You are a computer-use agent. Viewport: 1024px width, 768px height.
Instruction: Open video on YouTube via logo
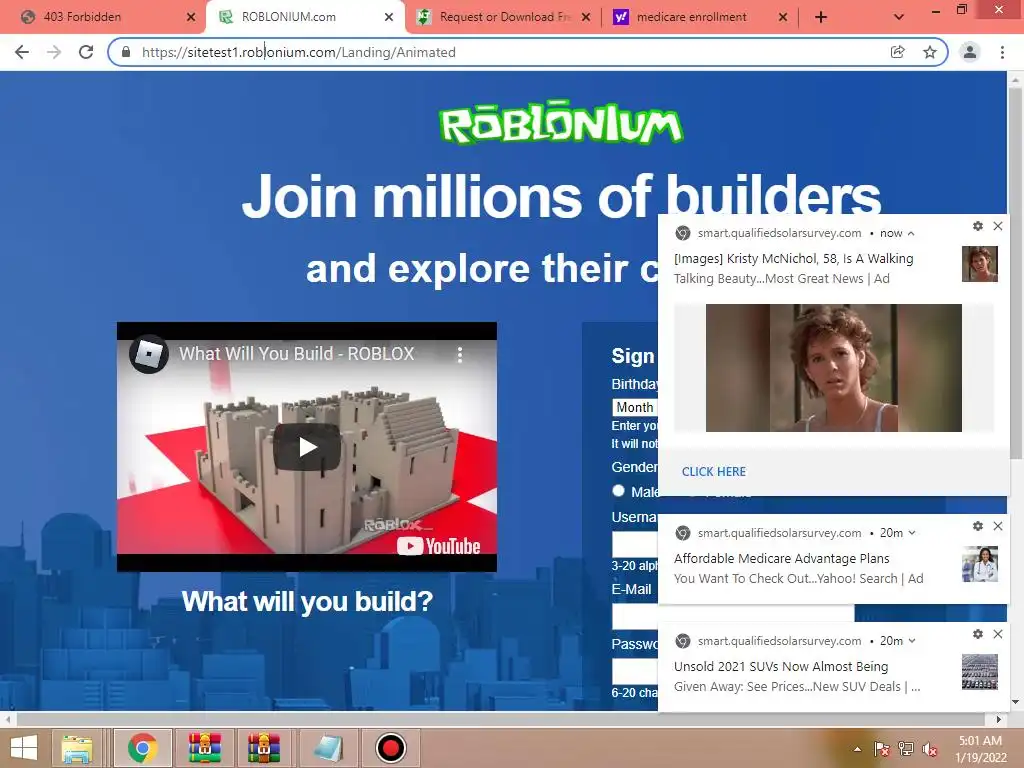tap(439, 545)
